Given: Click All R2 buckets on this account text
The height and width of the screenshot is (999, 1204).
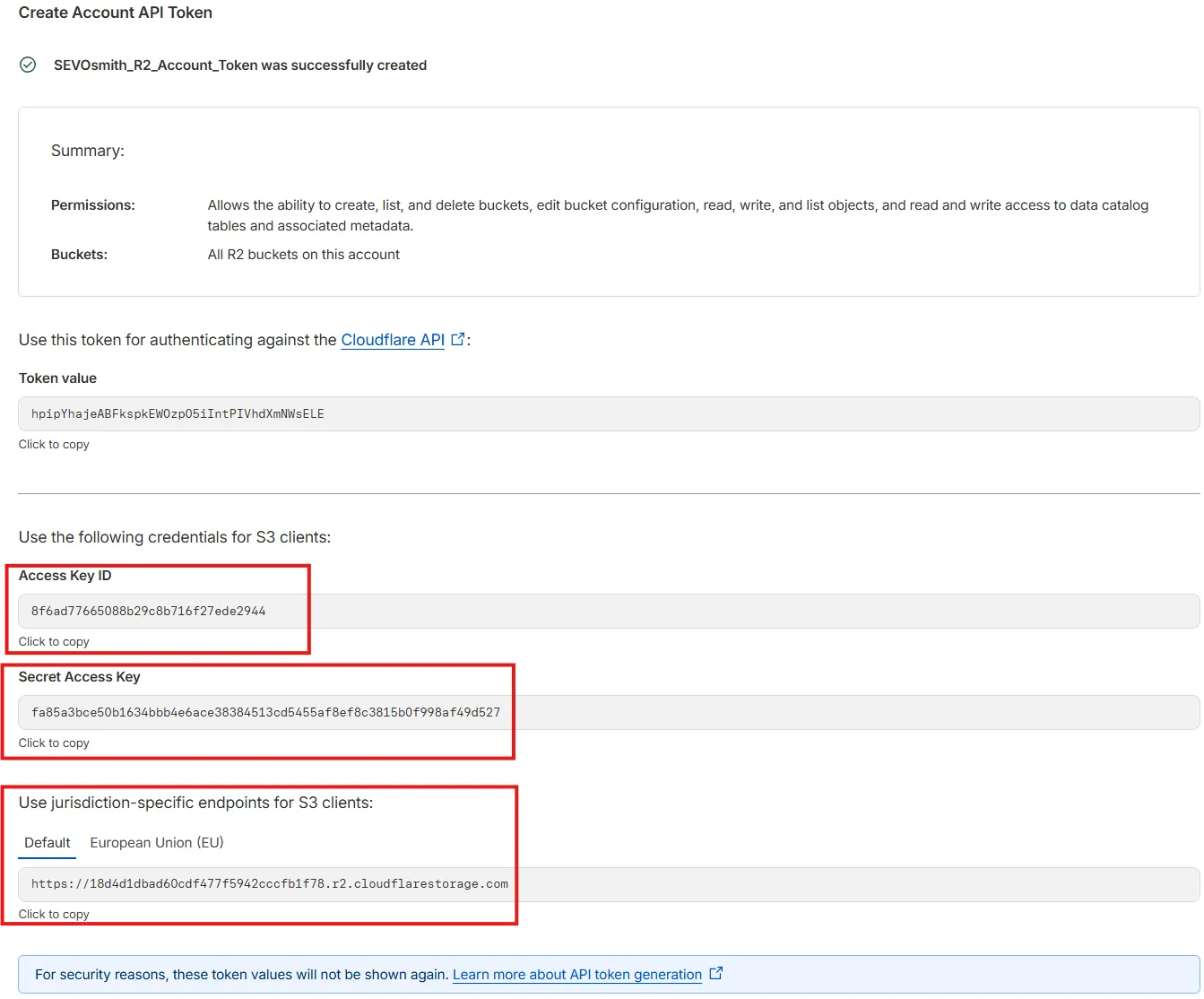Looking at the screenshot, I should tap(304, 255).
